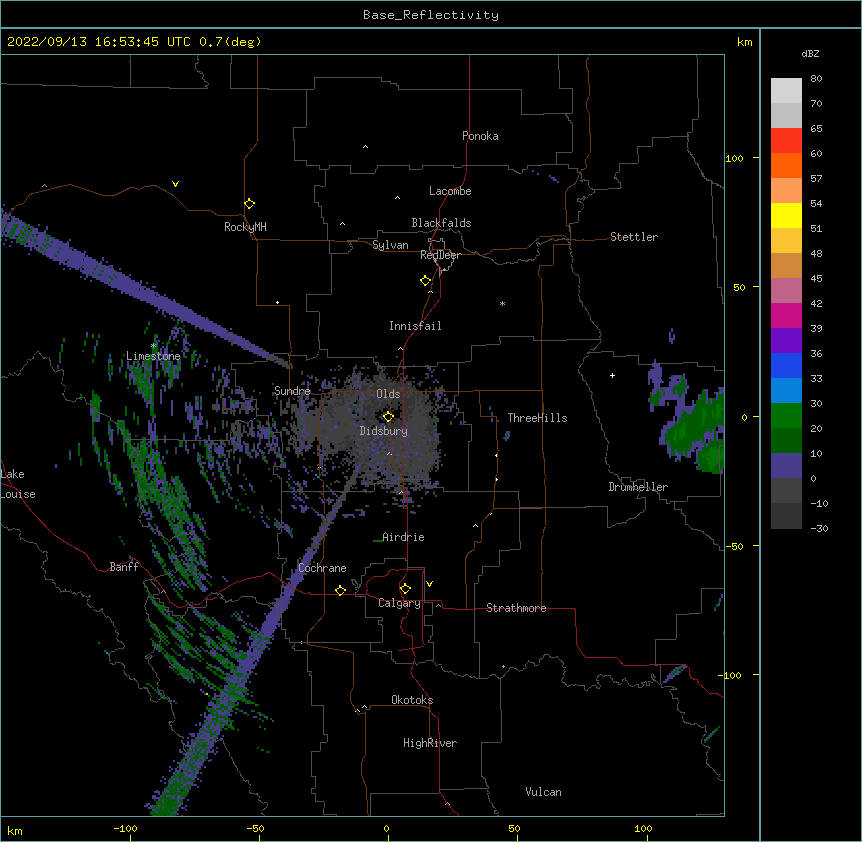Click the HighRiver town label
The image size is (862, 842).
[430, 743]
